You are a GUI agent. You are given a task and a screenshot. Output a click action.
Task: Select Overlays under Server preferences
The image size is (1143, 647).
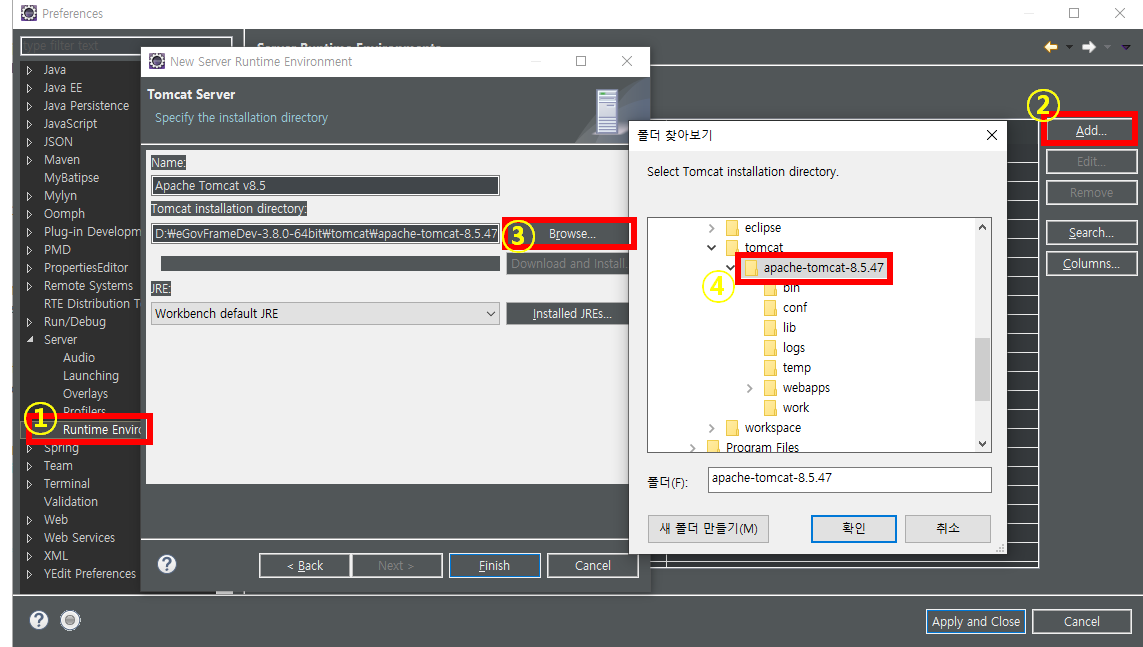tap(85, 393)
